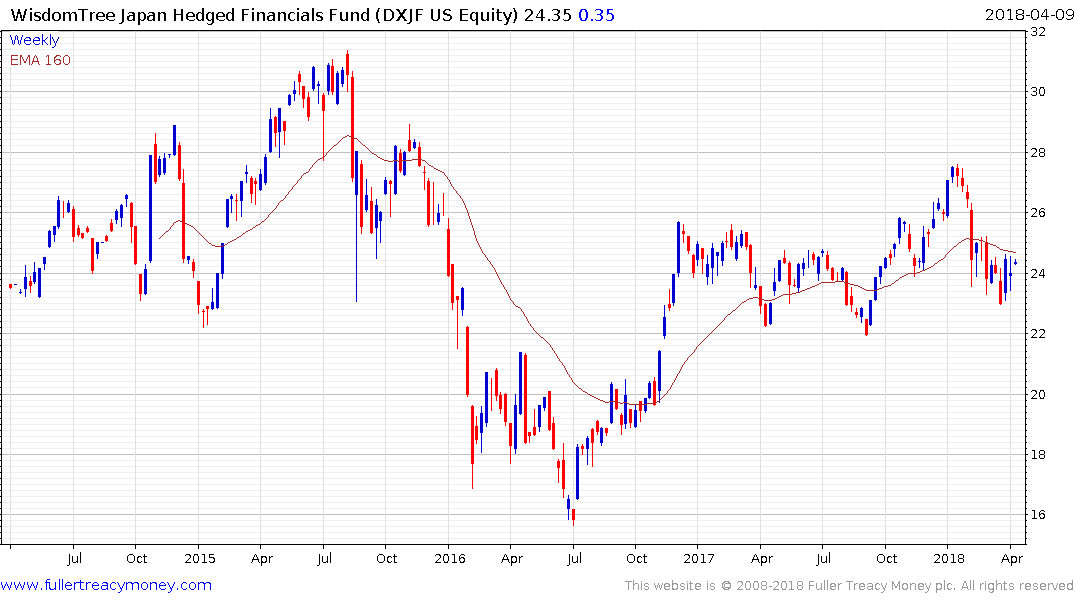Click the 20 price axis label

click(1038, 394)
